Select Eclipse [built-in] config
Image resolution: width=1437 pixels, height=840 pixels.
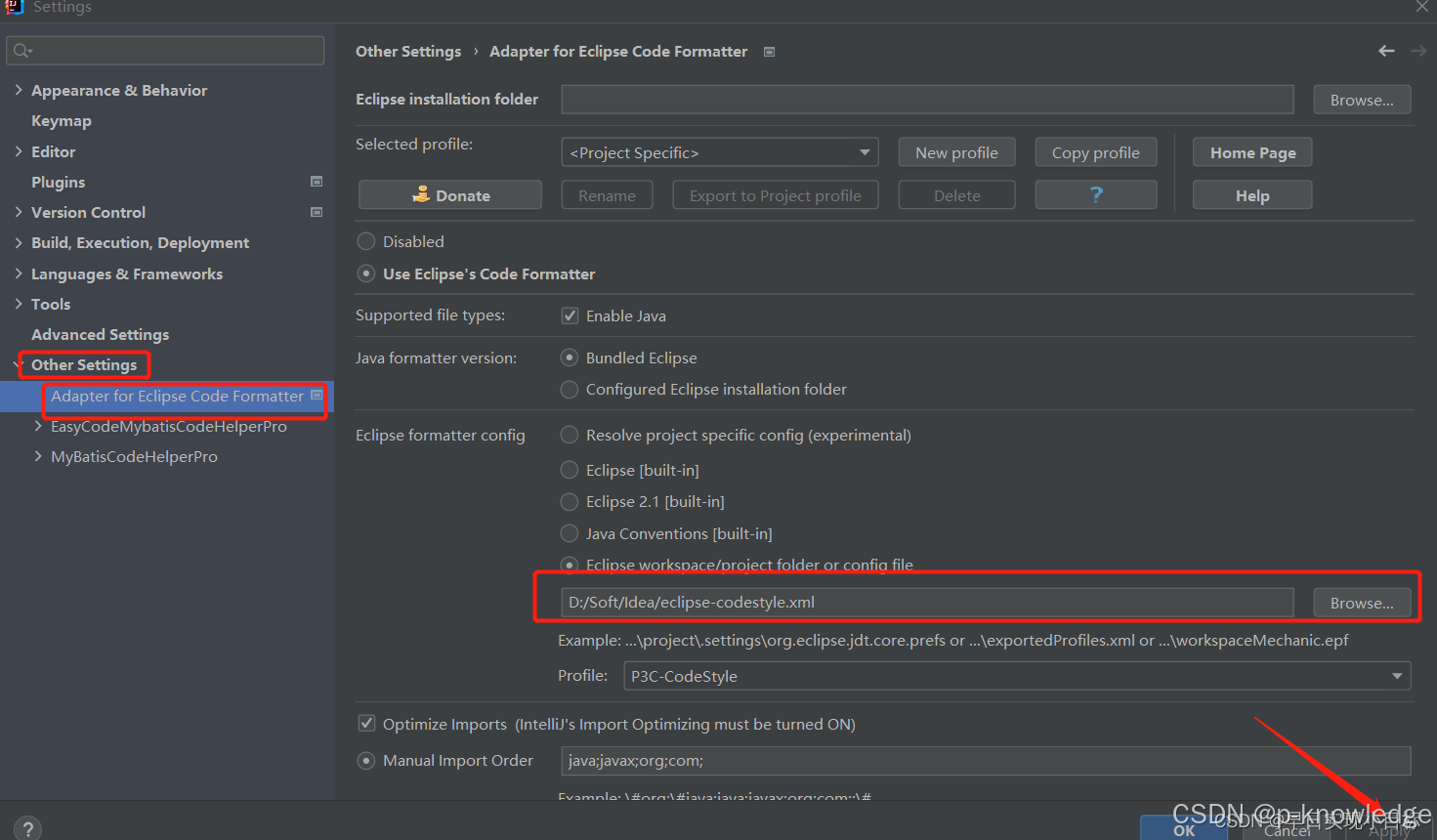[570, 470]
